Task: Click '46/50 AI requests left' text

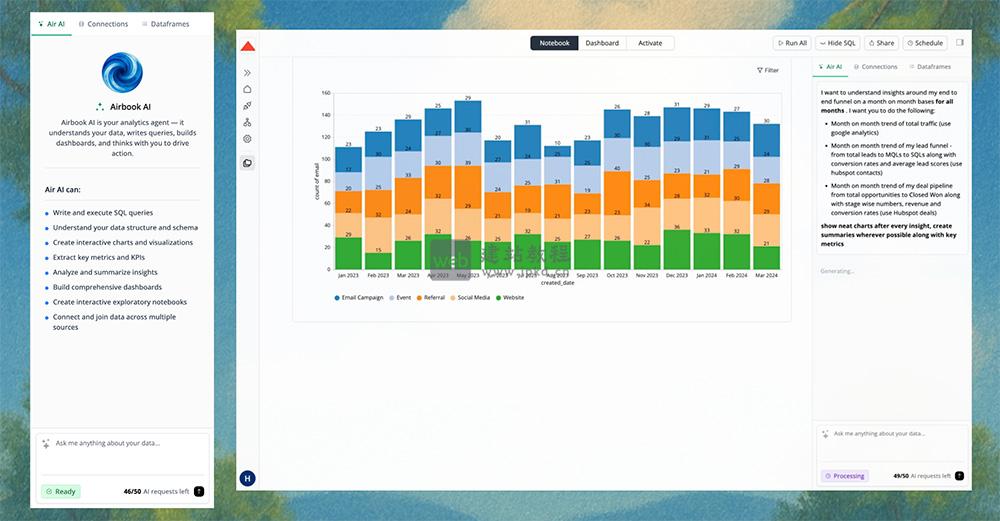Action: (156, 492)
